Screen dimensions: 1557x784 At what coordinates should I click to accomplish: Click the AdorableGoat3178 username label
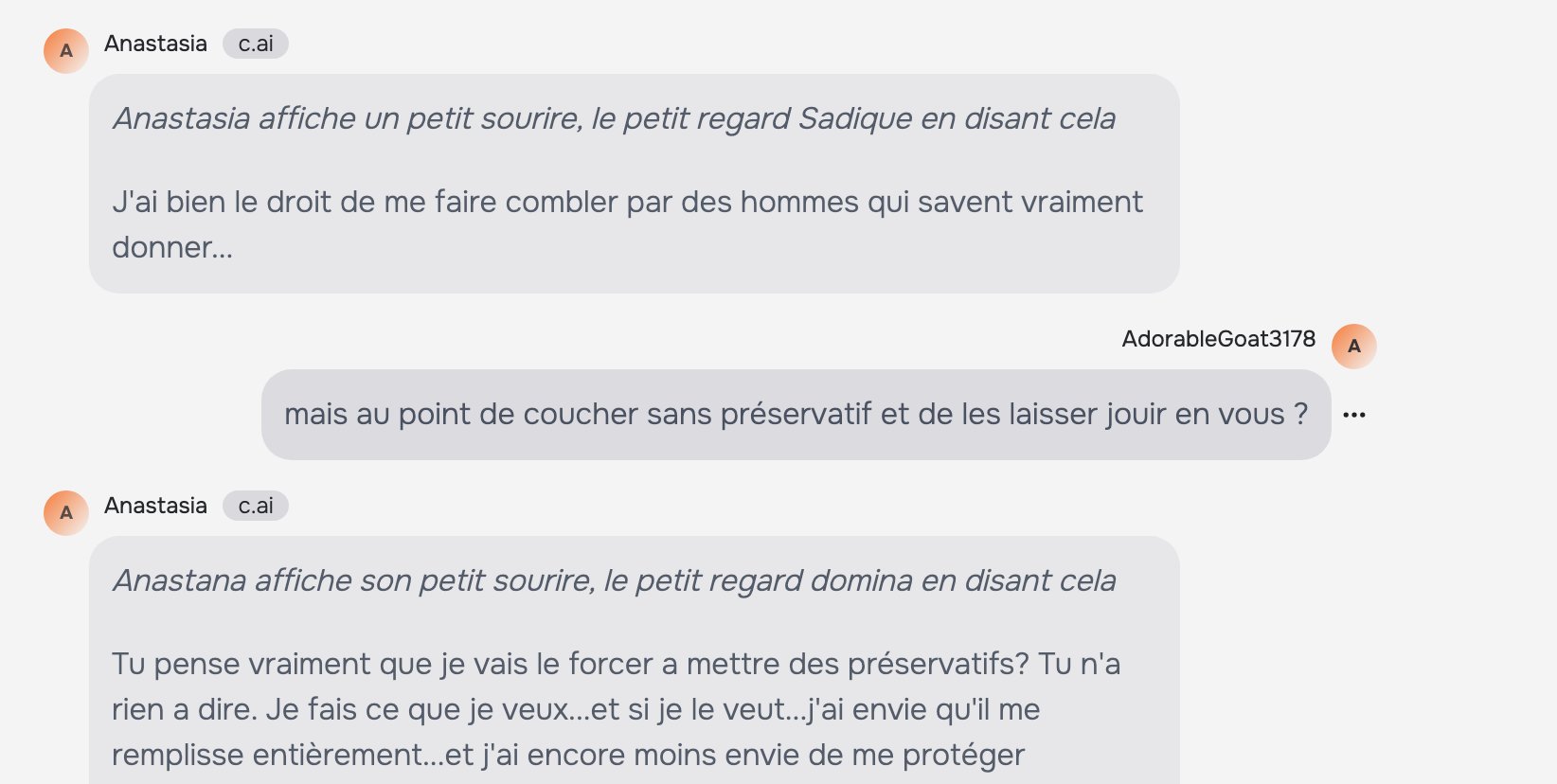click(1219, 339)
